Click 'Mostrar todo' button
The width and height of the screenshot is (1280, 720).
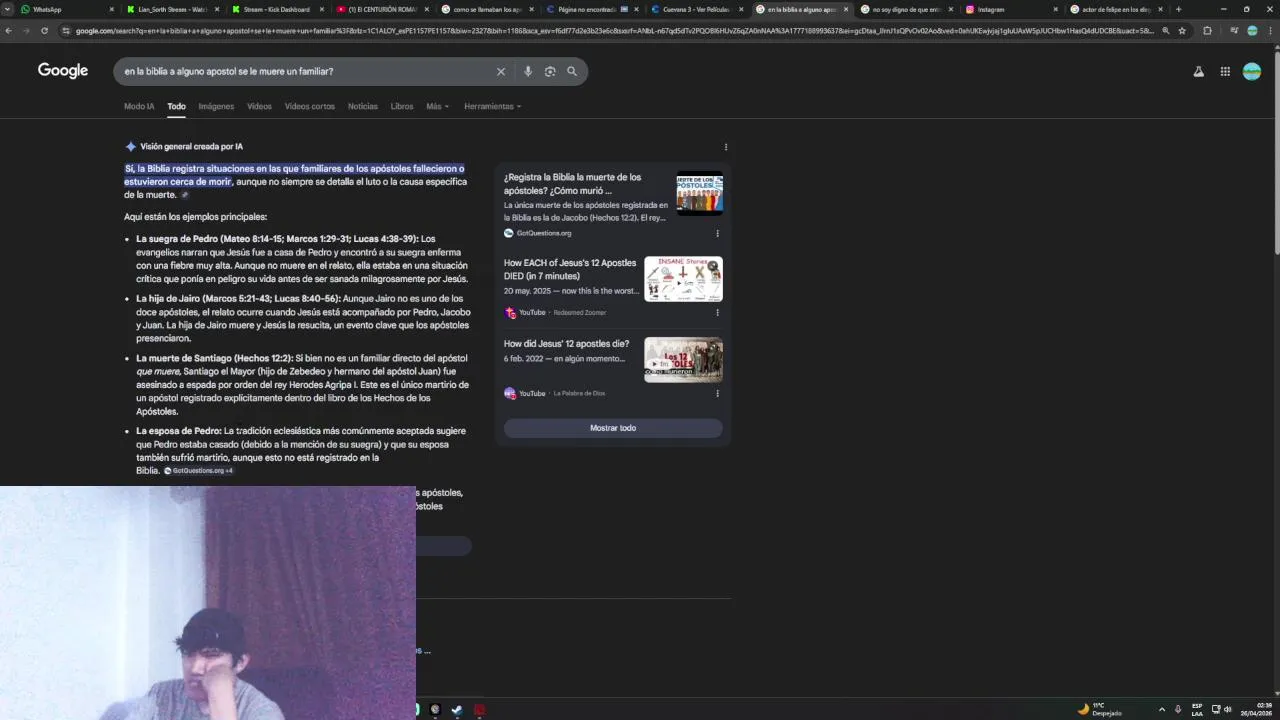[613, 428]
